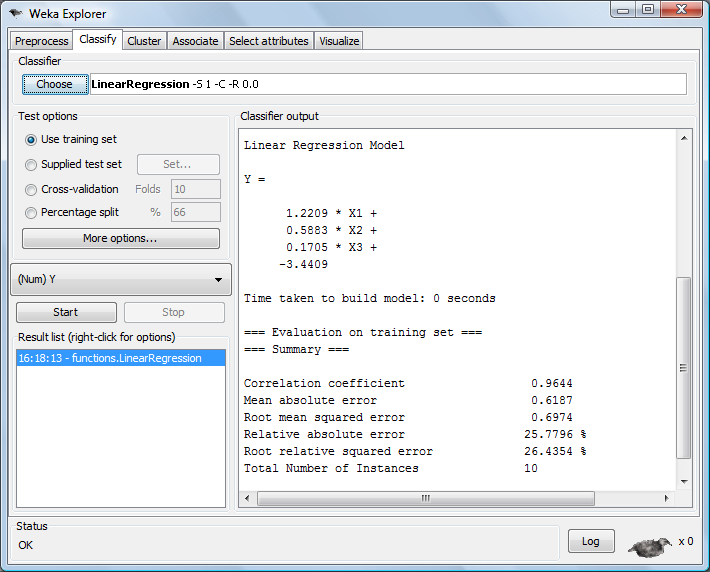Click the LinearRegression options text field

(388, 84)
